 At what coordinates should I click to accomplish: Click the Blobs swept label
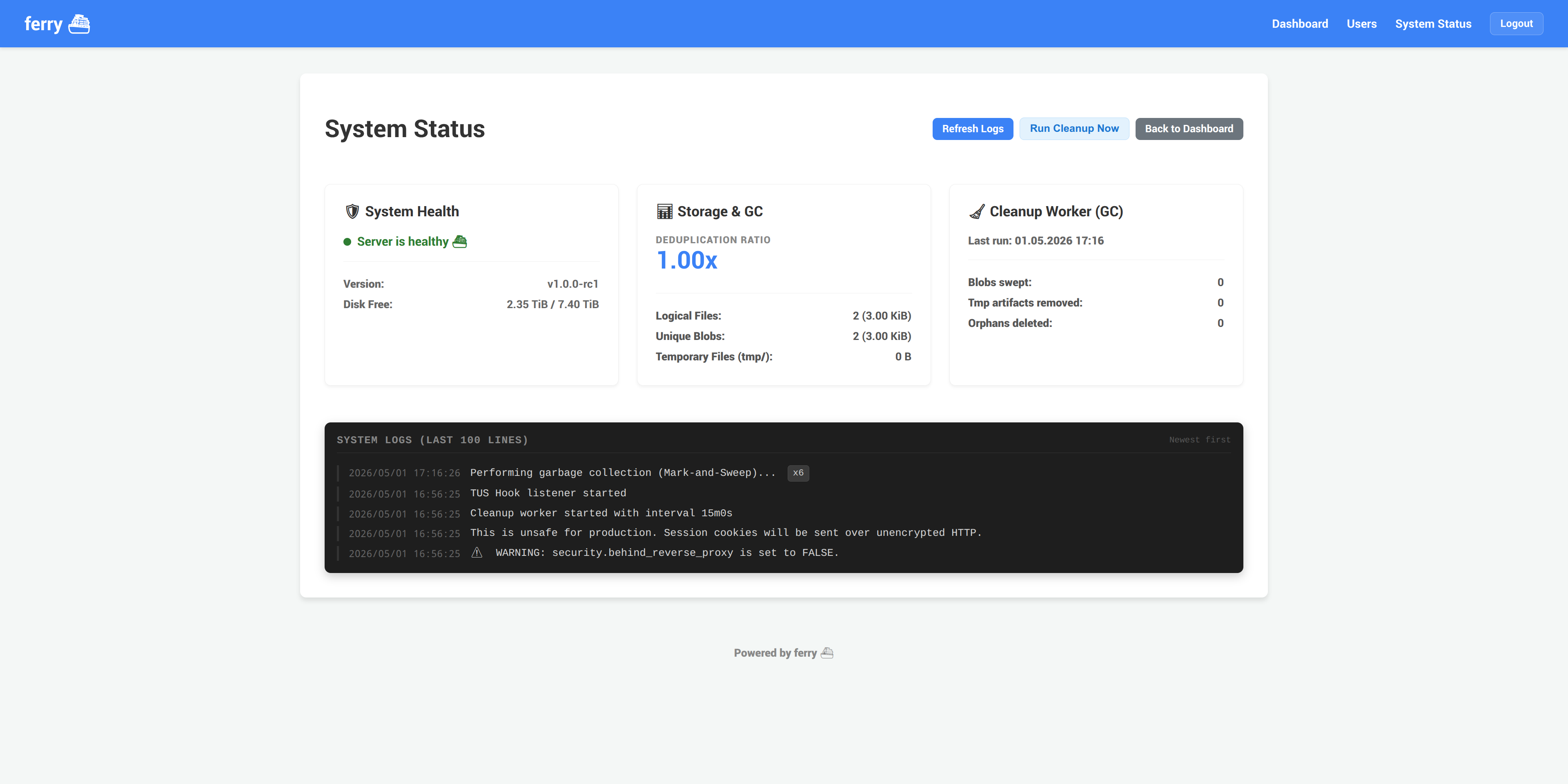click(x=1000, y=283)
